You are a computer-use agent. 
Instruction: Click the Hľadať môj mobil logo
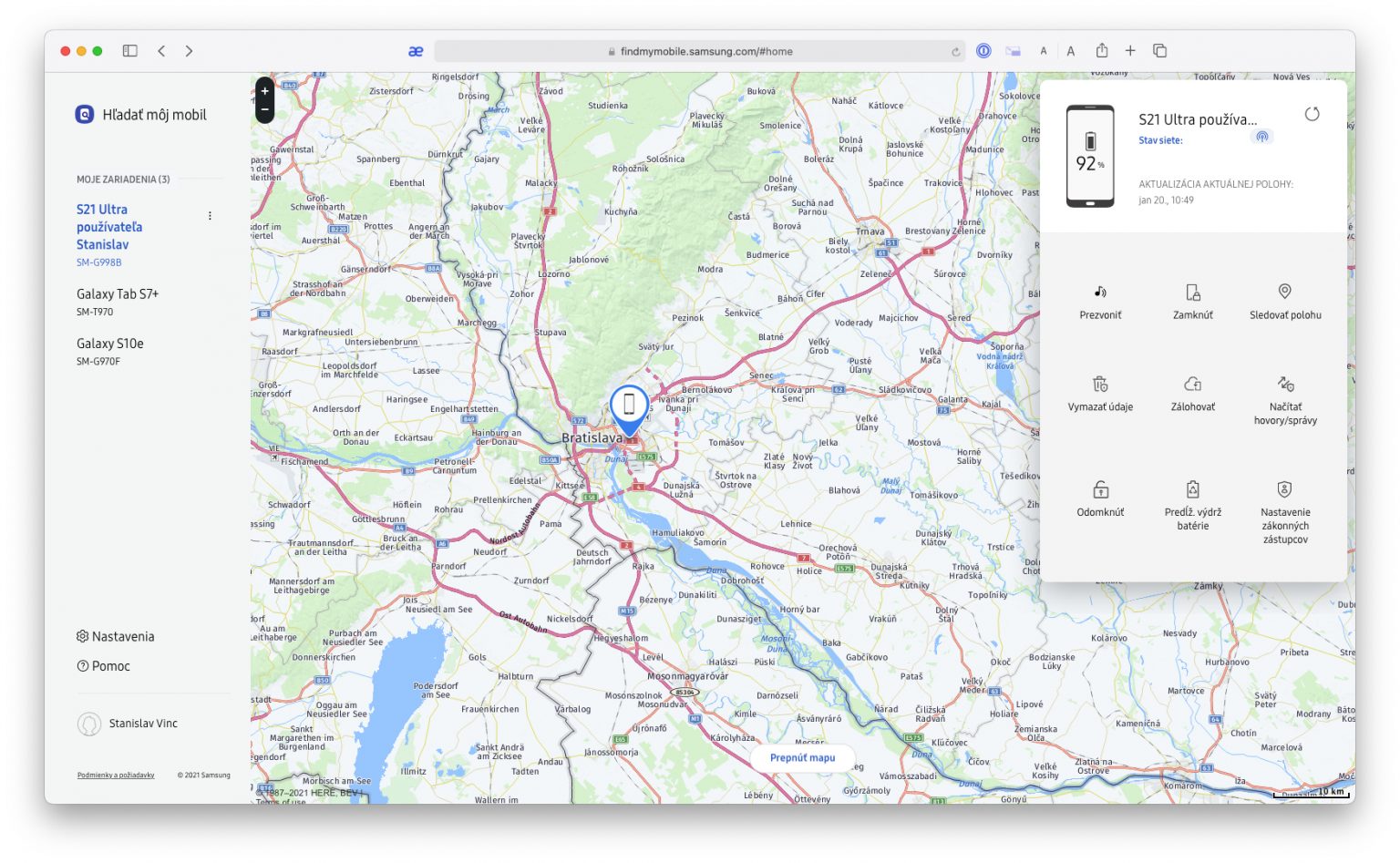(85, 114)
